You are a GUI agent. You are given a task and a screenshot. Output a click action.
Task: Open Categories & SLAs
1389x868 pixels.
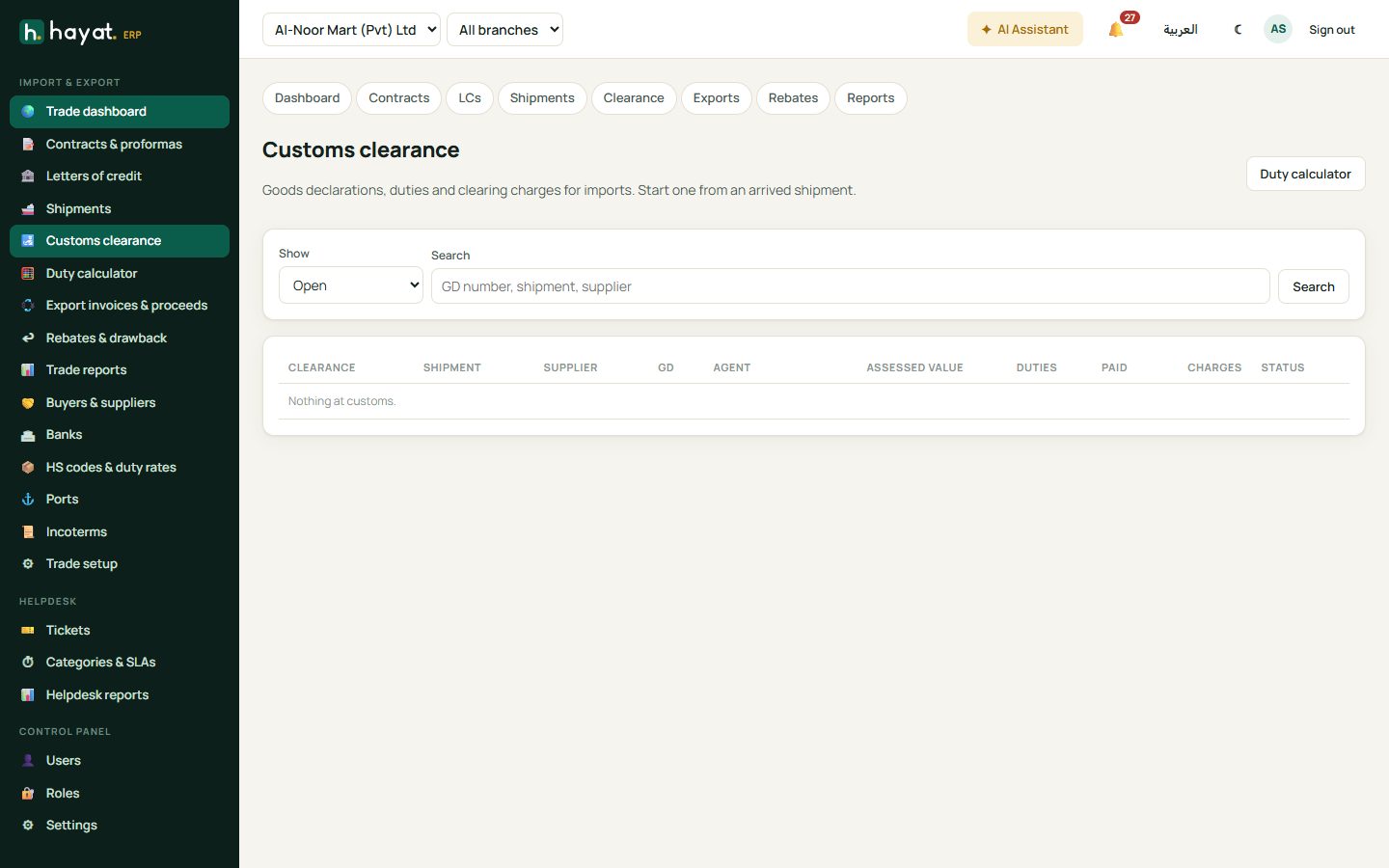point(120,663)
